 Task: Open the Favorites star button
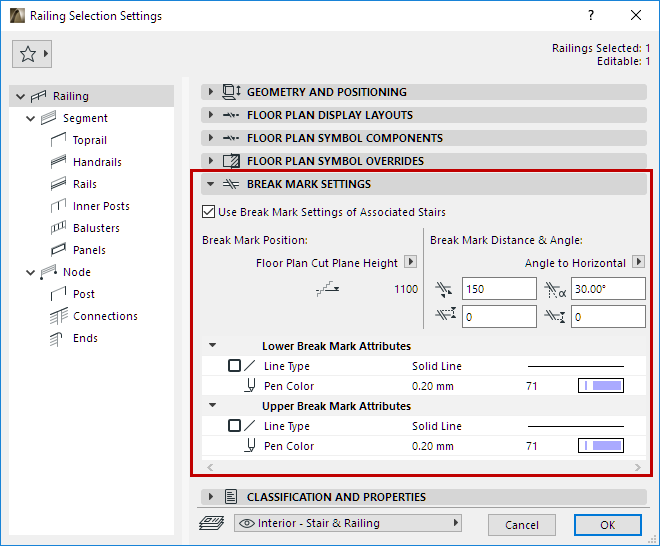32,54
